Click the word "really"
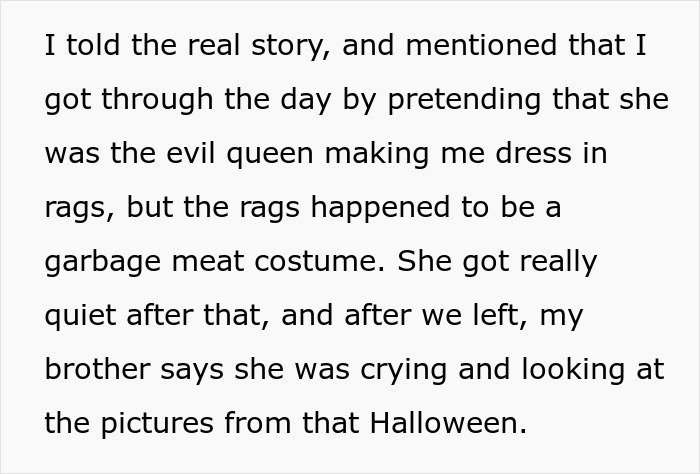Image resolution: width=700 pixels, height=474 pixels. [558, 262]
